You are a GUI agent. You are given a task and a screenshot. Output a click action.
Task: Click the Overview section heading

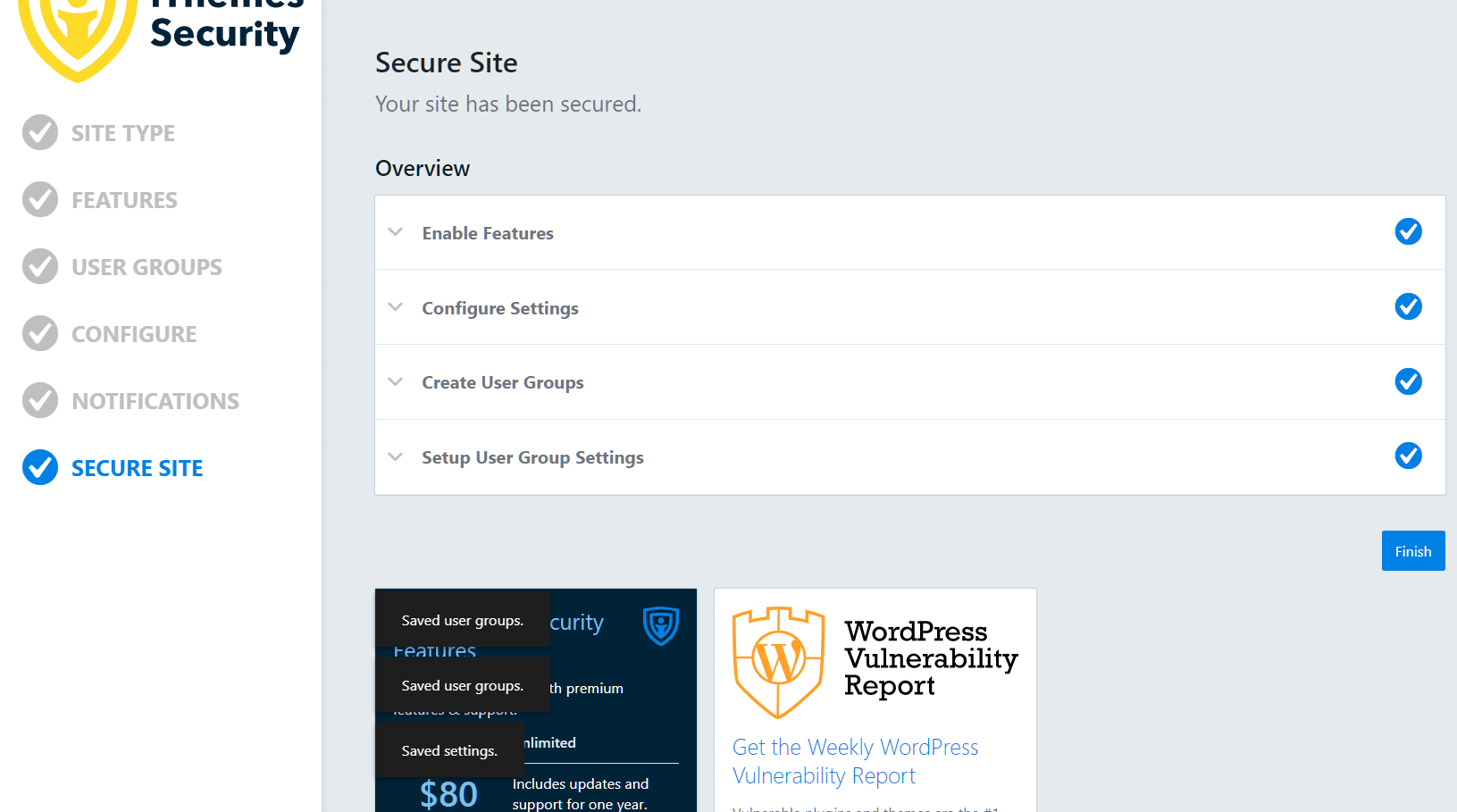tap(423, 168)
